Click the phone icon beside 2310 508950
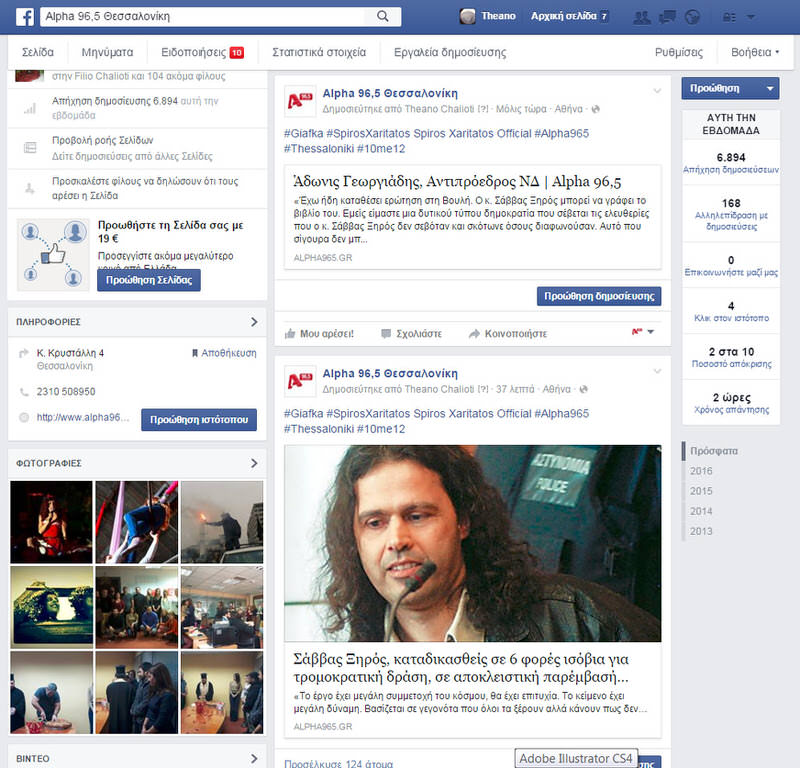 tap(24, 392)
